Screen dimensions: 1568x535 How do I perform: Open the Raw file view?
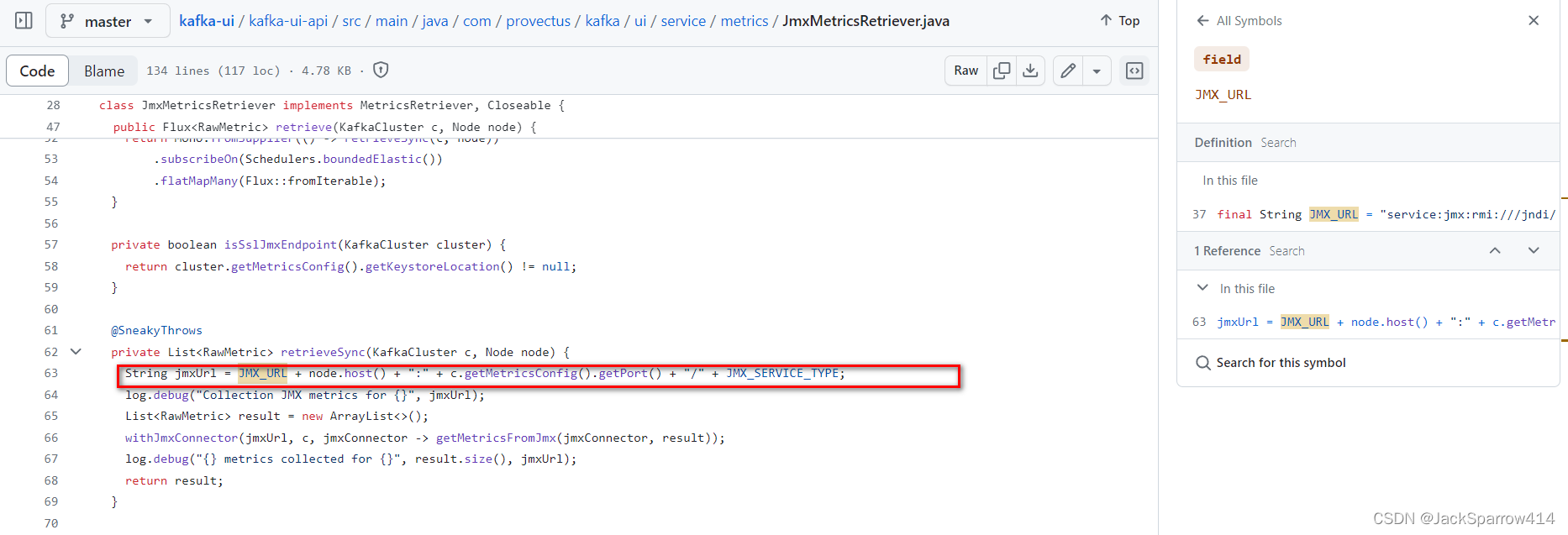966,71
